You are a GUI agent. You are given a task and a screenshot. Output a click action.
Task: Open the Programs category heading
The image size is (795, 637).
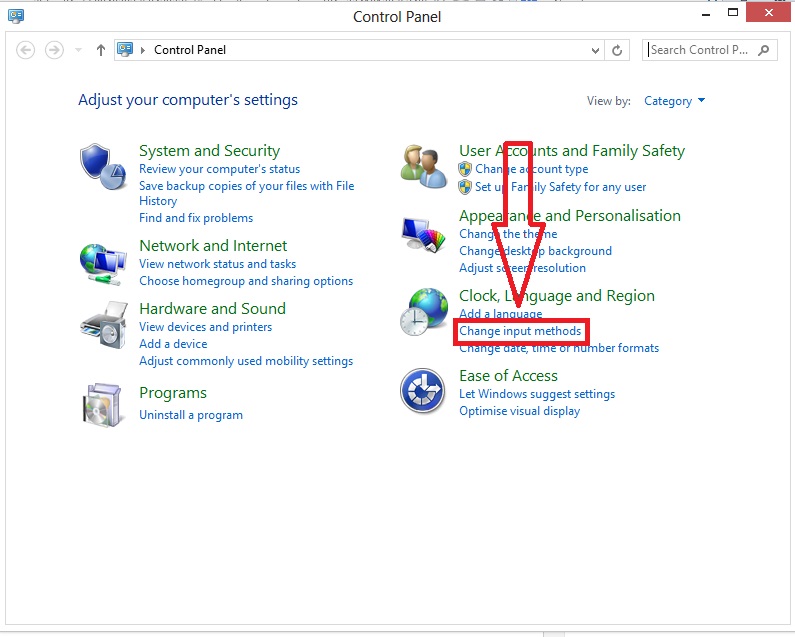pyautogui.click(x=173, y=393)
